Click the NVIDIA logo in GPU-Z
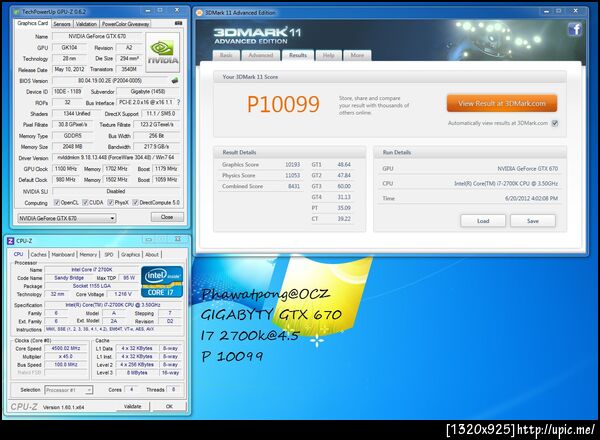The width and height of the screenshot is (600, 440). point(163,52)
